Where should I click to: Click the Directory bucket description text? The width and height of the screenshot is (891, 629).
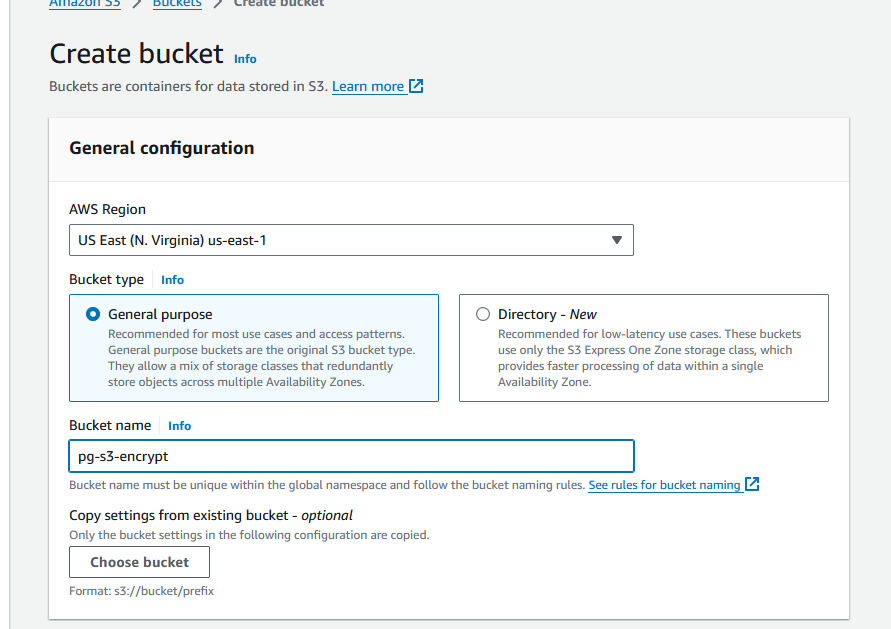(x=649, y=358)
